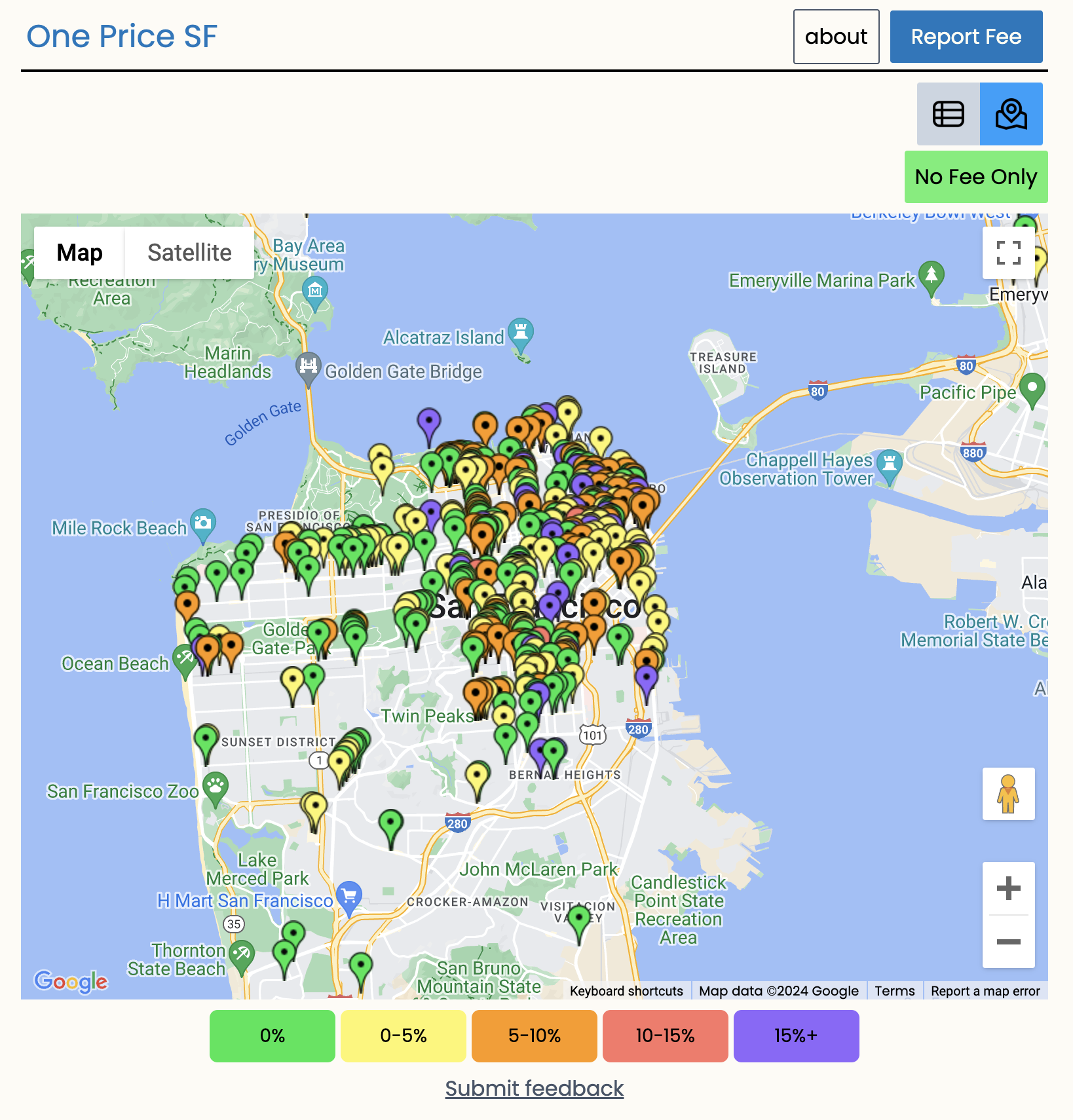This screenshot has width=1073, height=1120.
Task: Click the Golden Gate Bridge marker icon
Action: pyautogui.click(x=308, y=367)
